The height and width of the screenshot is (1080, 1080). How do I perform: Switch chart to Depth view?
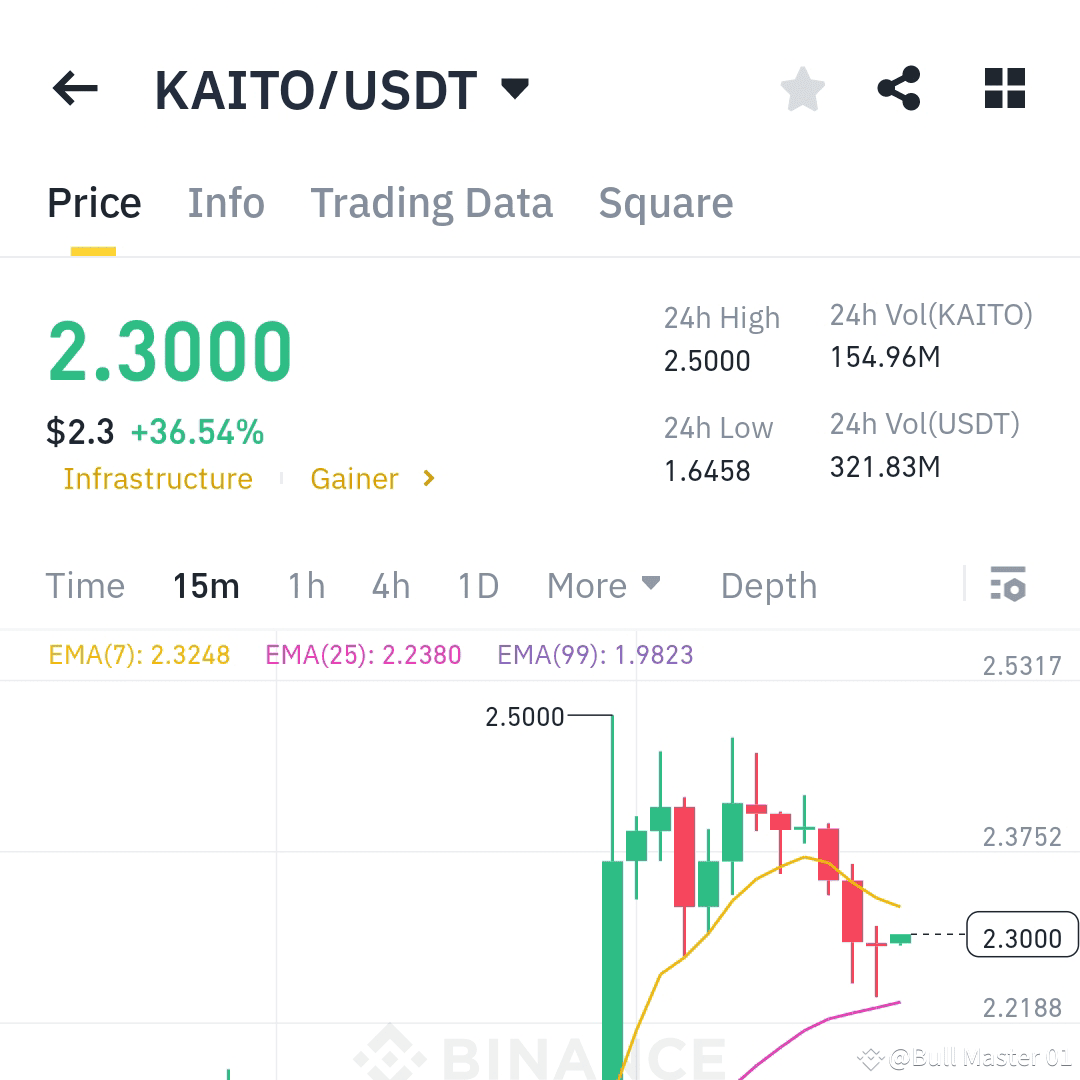coord(768,586)
